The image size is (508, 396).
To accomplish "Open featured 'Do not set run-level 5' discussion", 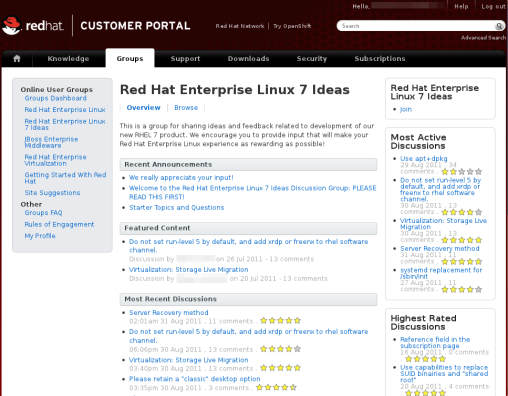I will click(x=248, y=246).
